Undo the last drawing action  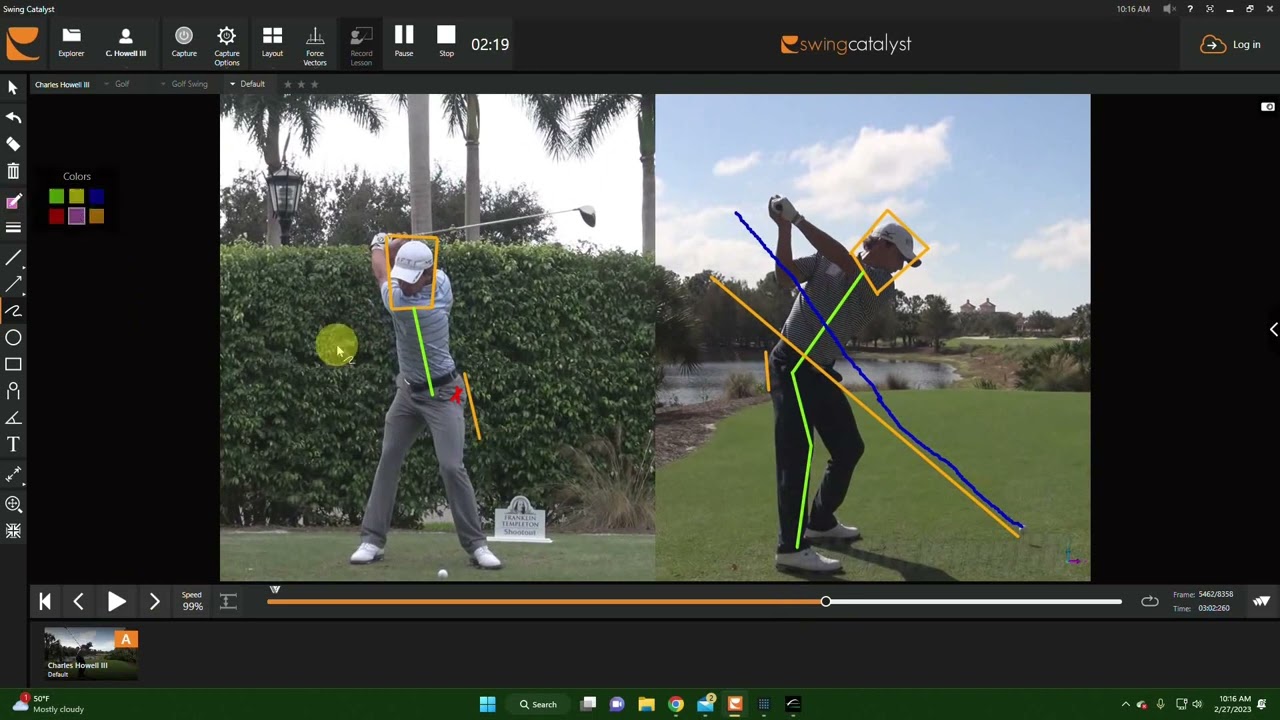point(13,117)
